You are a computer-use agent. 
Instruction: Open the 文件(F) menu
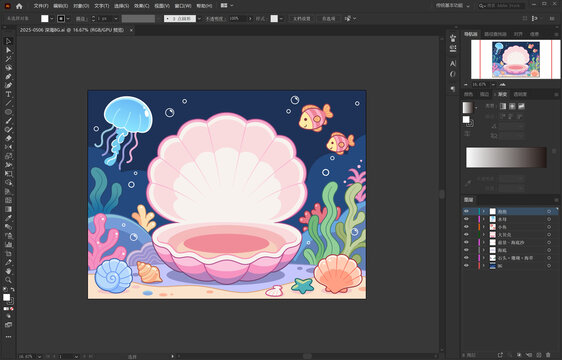pyautogui.click(x=41, y=6)
